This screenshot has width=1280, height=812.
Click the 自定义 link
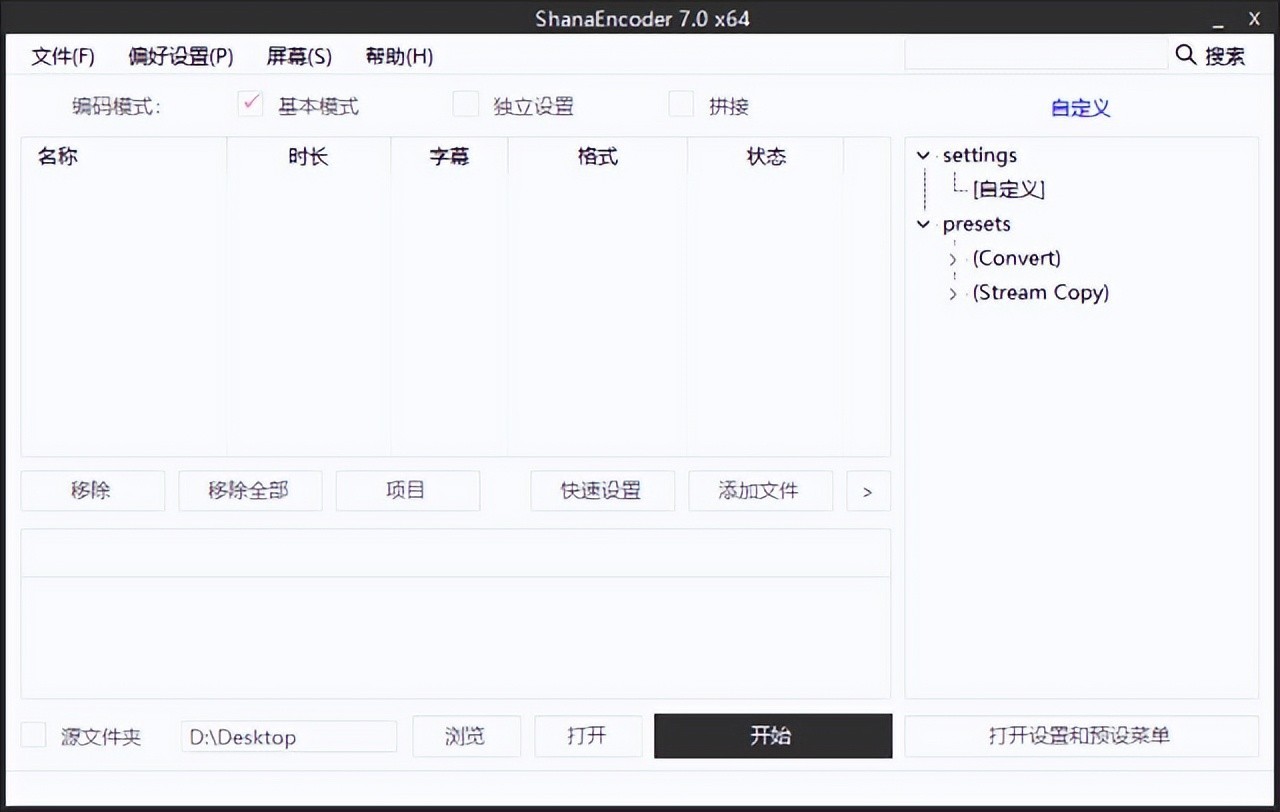click(x=1079, y=107)
